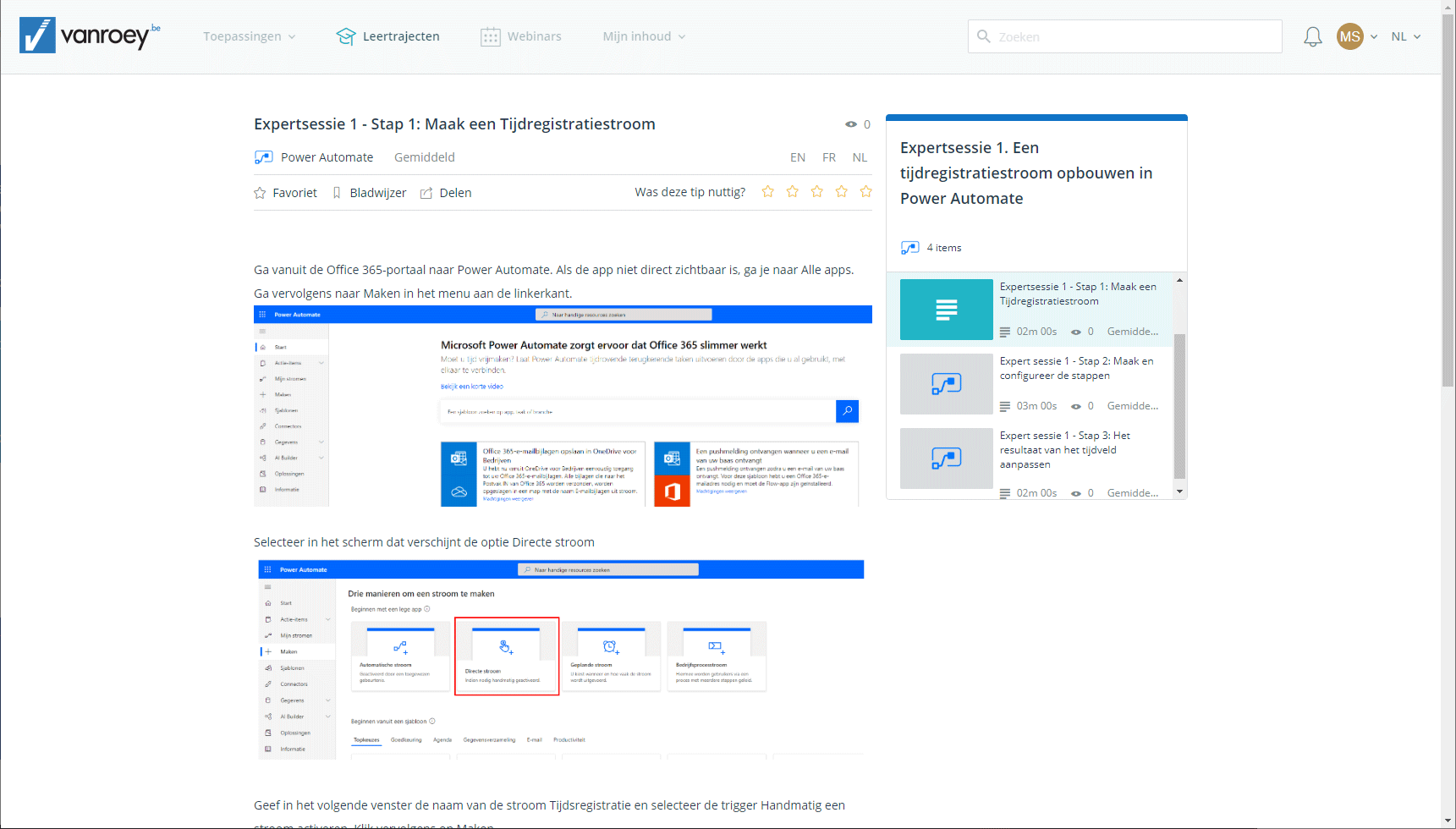Switch article language to FR
1456x829 pixels.
829,157
